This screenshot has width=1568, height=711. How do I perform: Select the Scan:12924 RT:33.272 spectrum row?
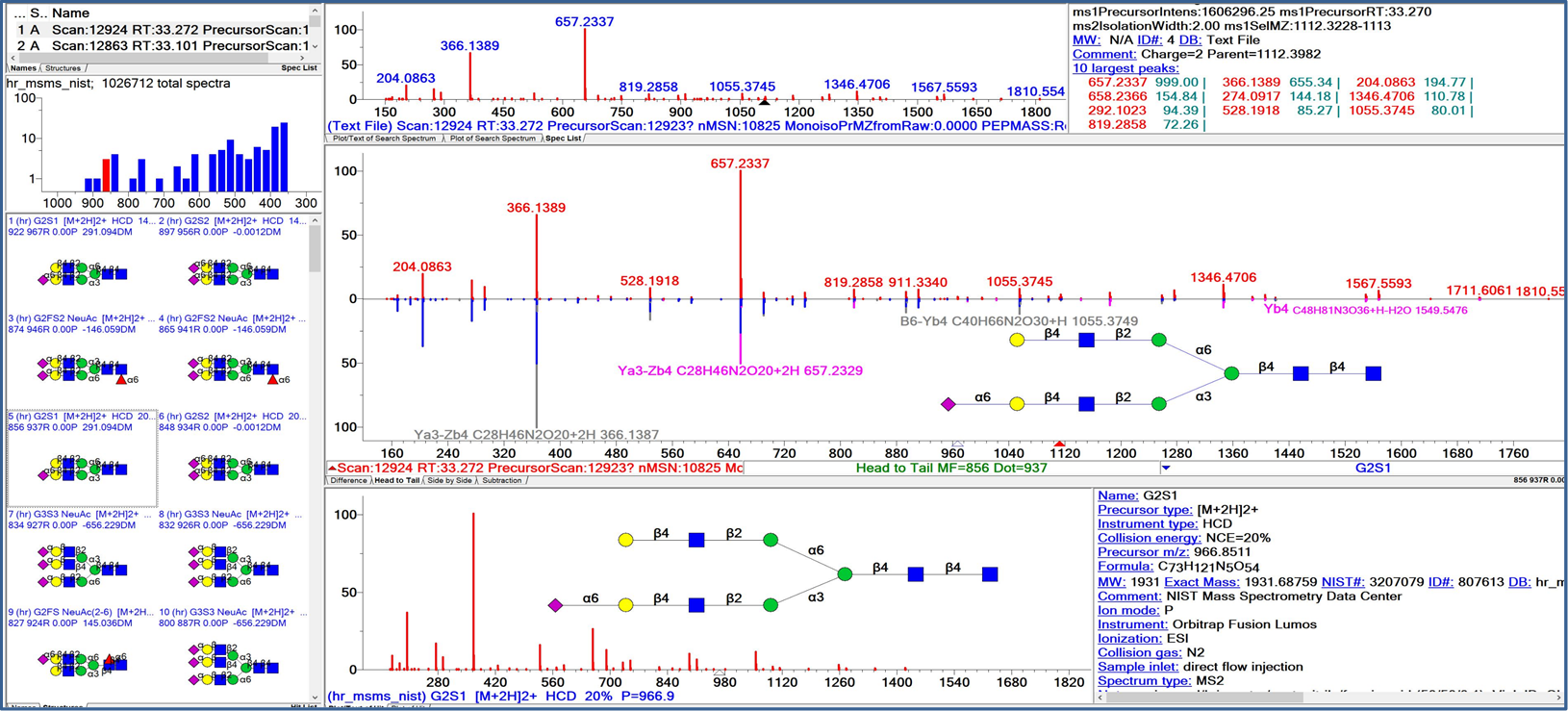point(162,30)
